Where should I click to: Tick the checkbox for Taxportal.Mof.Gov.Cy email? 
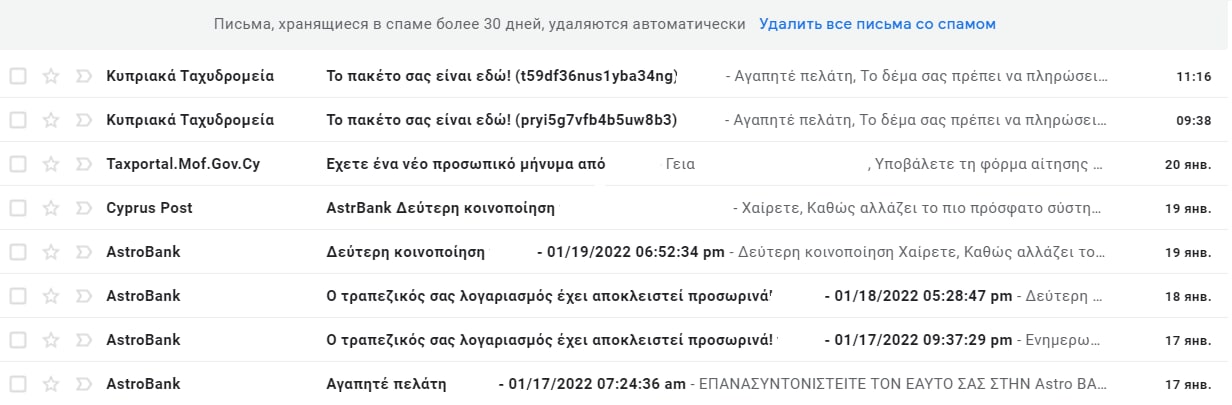point(18,164)
